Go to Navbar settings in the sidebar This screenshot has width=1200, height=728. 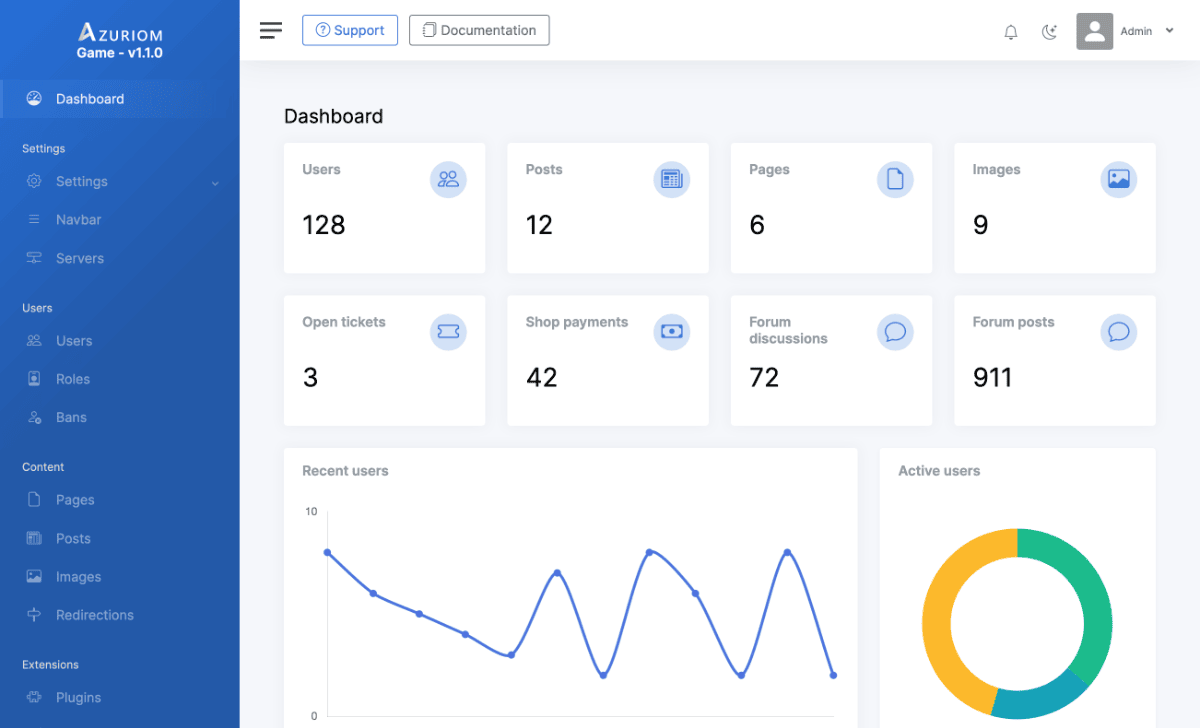78,220
